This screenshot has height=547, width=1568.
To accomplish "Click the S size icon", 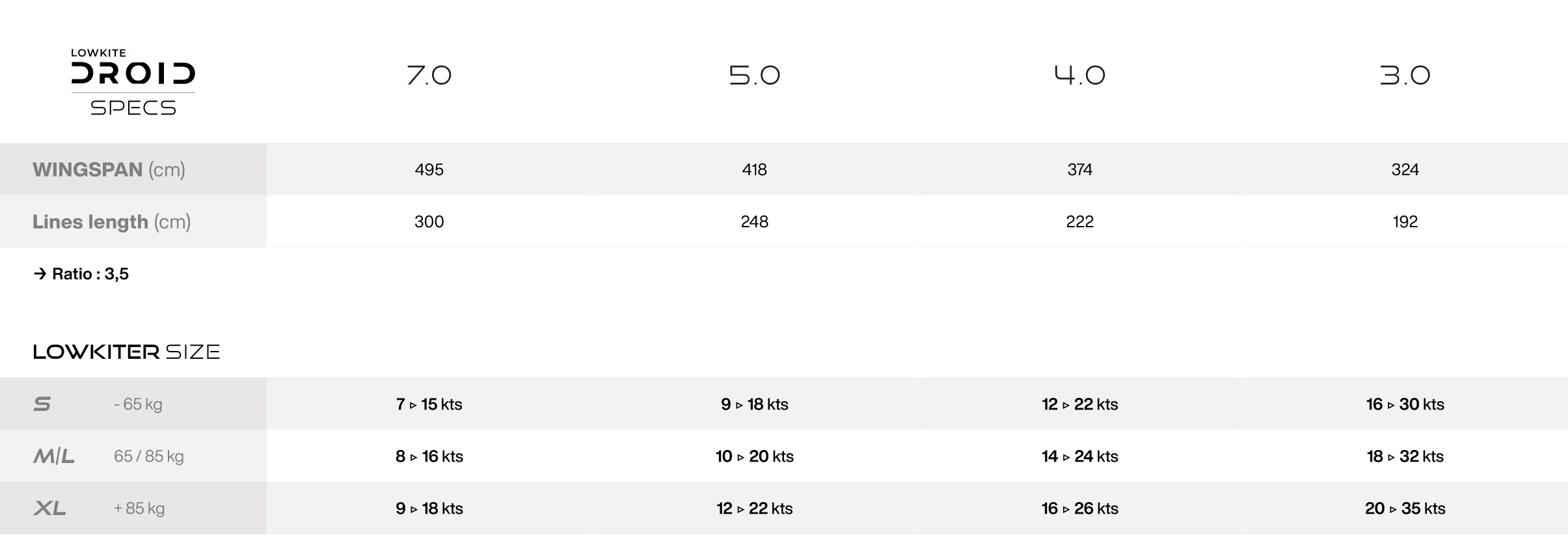I will click(x=42, y=404).
